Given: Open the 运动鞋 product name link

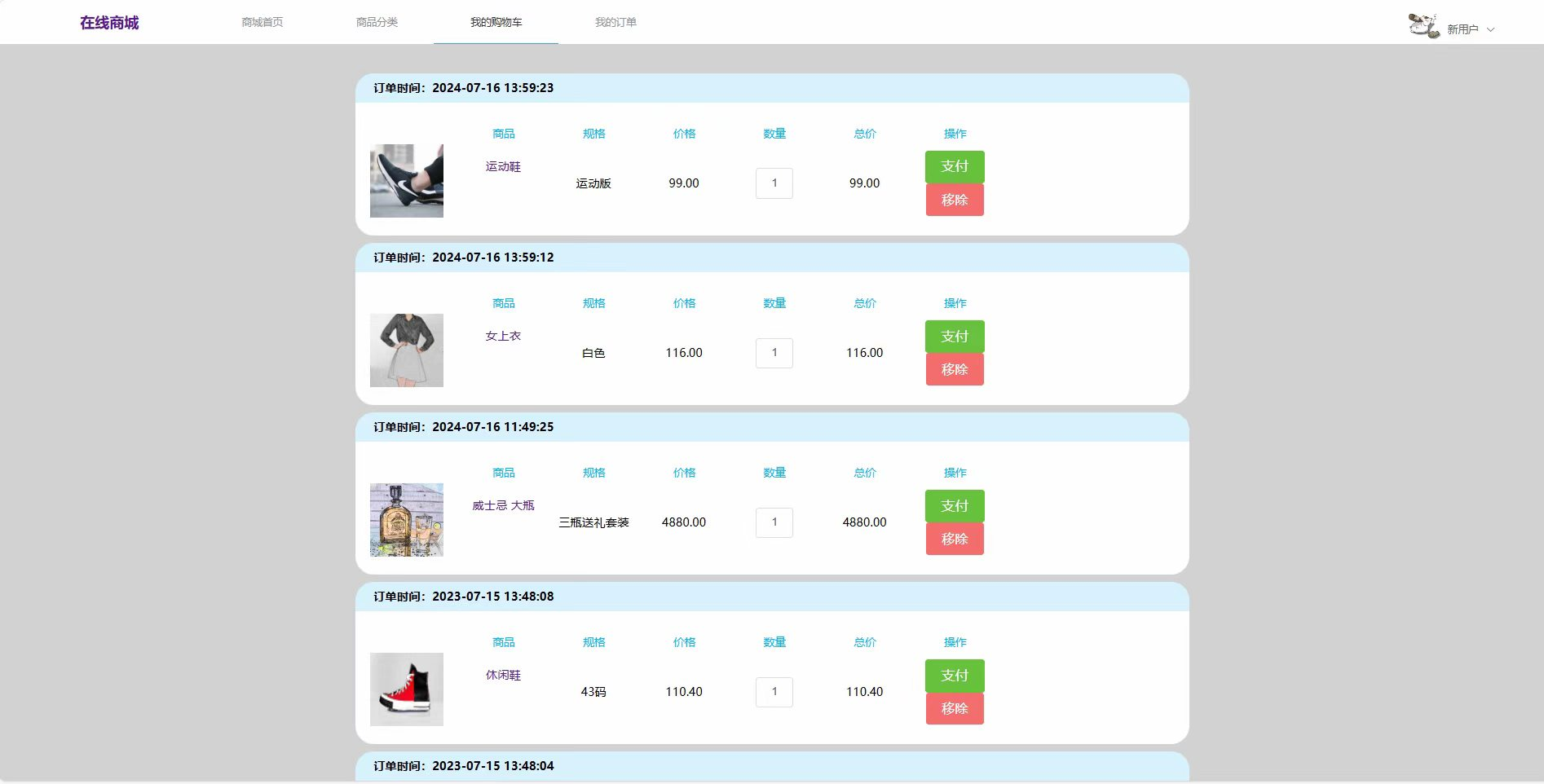Looking at the screenshot, I should tap(503, 166).
